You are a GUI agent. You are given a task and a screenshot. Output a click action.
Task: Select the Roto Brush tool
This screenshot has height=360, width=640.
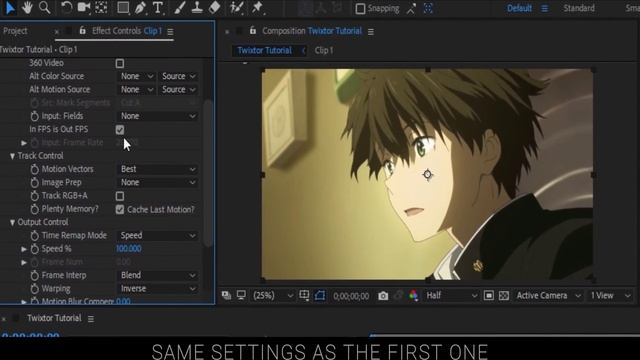pyautogui.click(x=236, y=7)
